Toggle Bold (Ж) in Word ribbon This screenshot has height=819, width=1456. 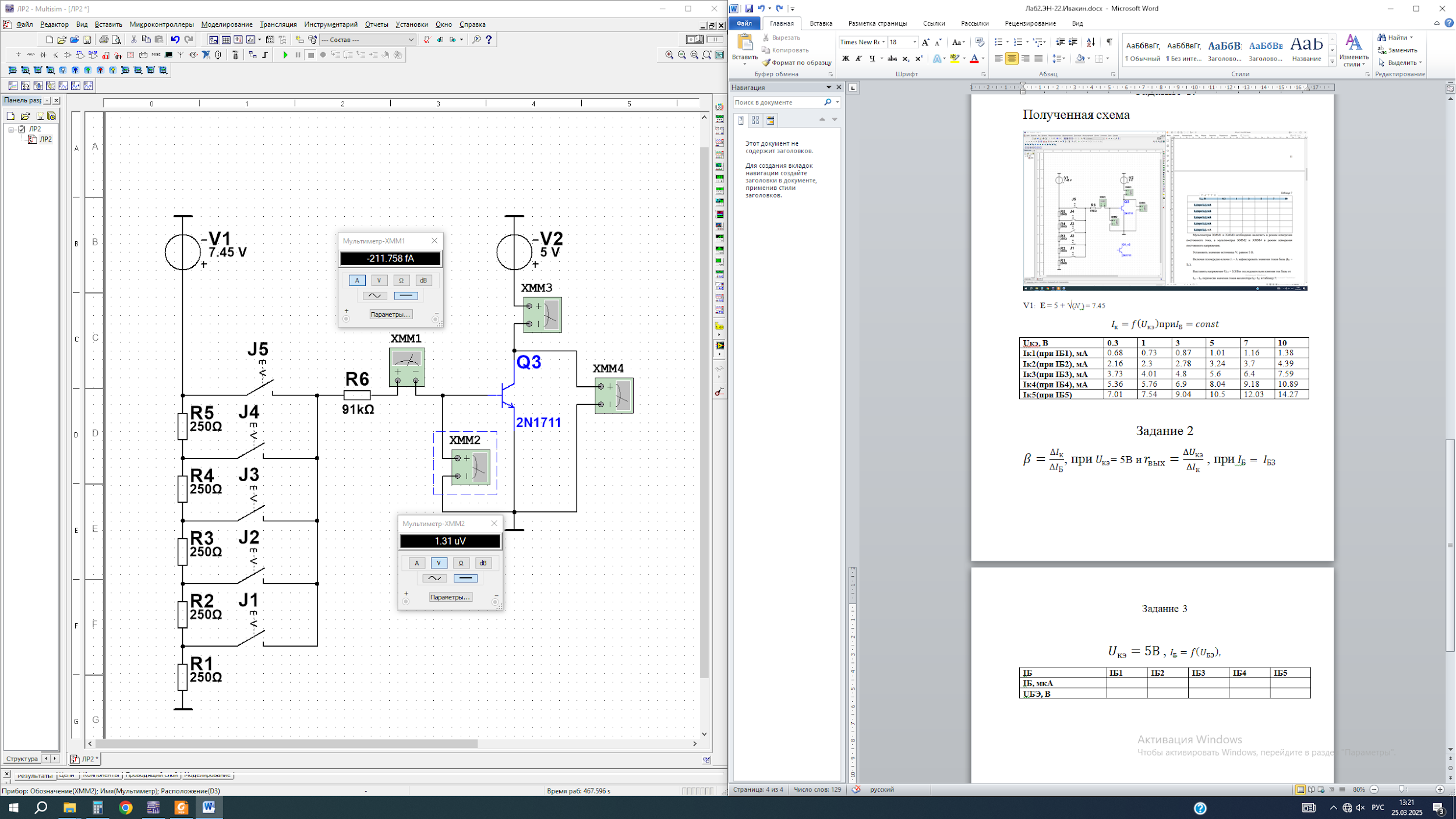click(x=846, y=58)
